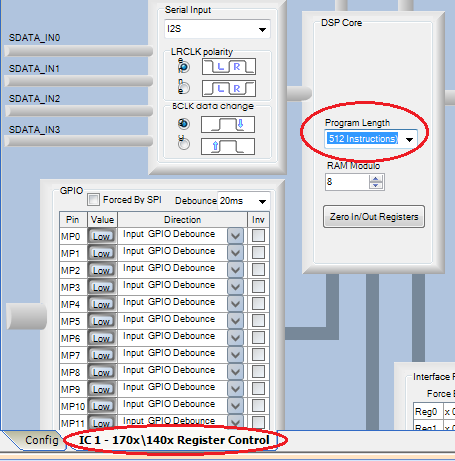This screenshot has height=461, width=455.
Task: Expand MP10 direction dropdown arrow
Action: click(x=235, y=406)
